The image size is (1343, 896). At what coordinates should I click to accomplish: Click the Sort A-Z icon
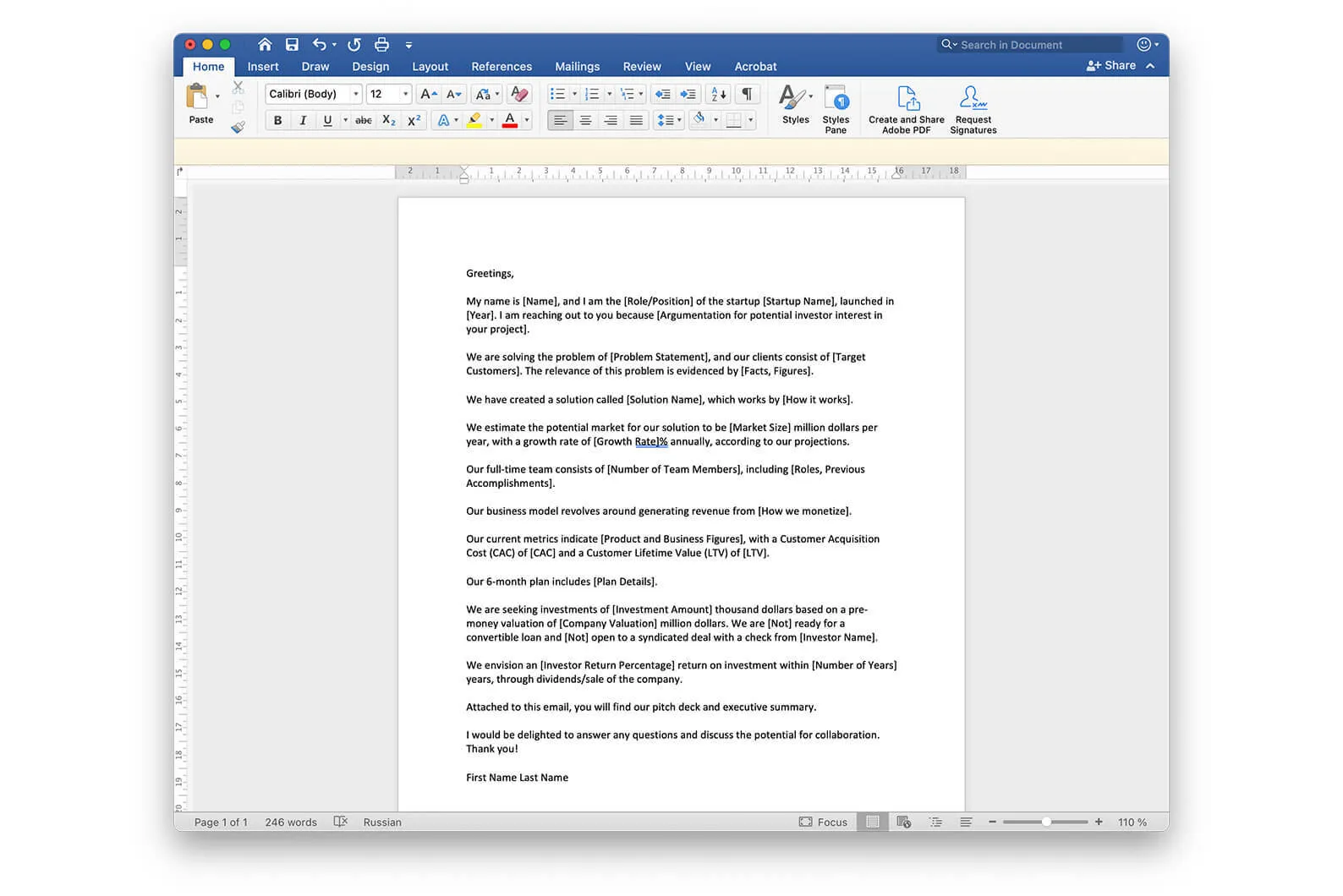coord(718,94)
